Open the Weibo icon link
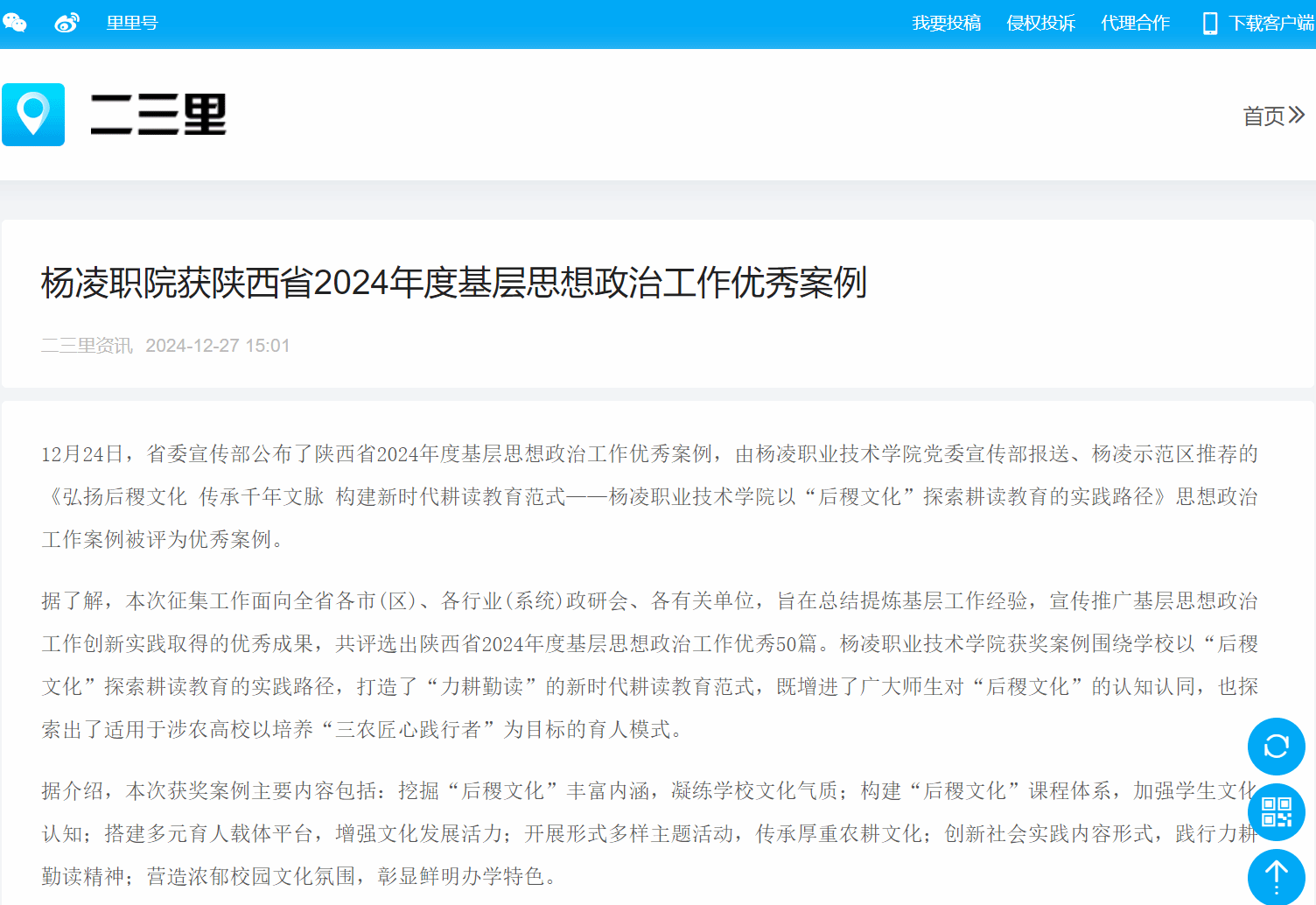The width and height of the screenshot is (1316, 905). tap(66, 23)
